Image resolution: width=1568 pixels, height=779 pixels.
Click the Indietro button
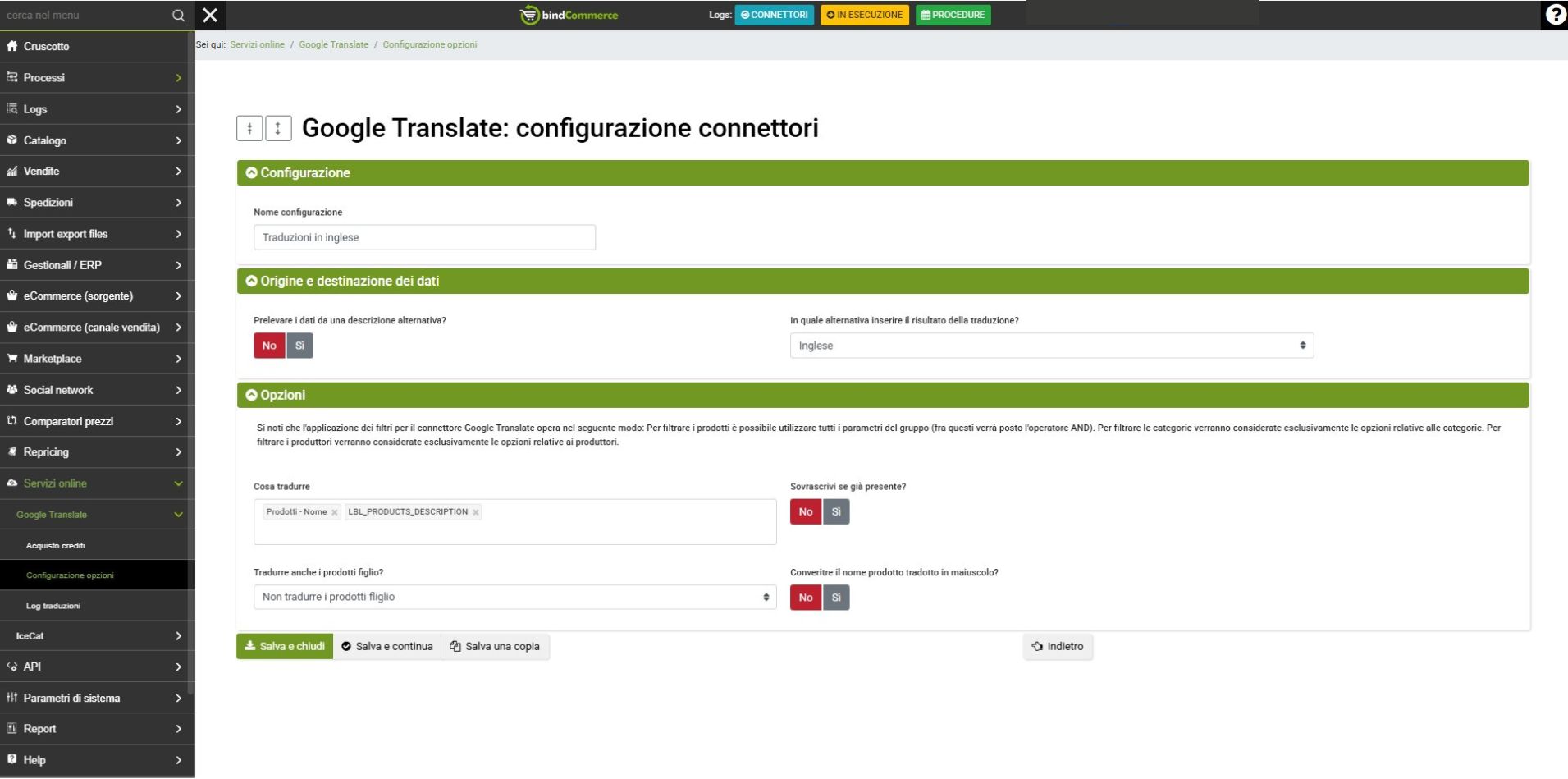[1058, 646]
